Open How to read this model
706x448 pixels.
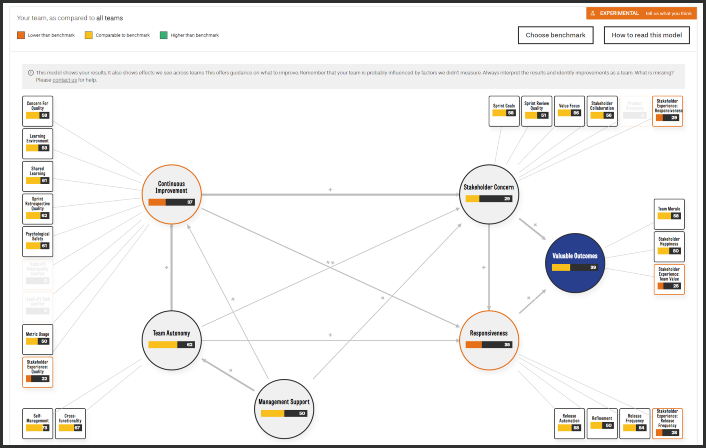[647, 35]
